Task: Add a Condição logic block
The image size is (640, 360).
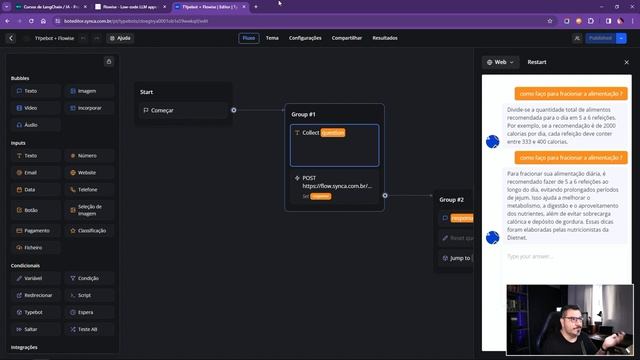Action: tap(89, 278)
